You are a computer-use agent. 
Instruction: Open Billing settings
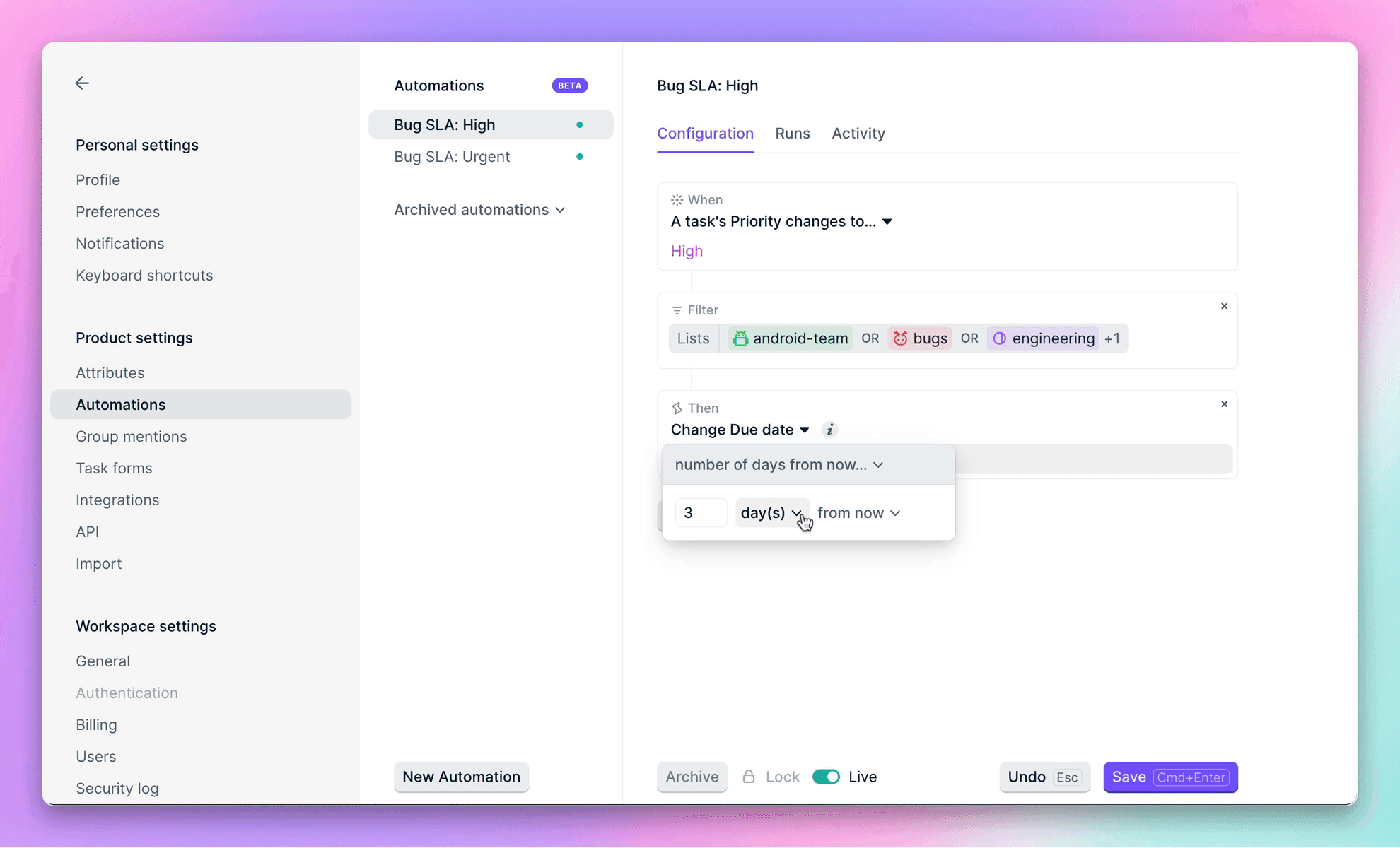96,725
